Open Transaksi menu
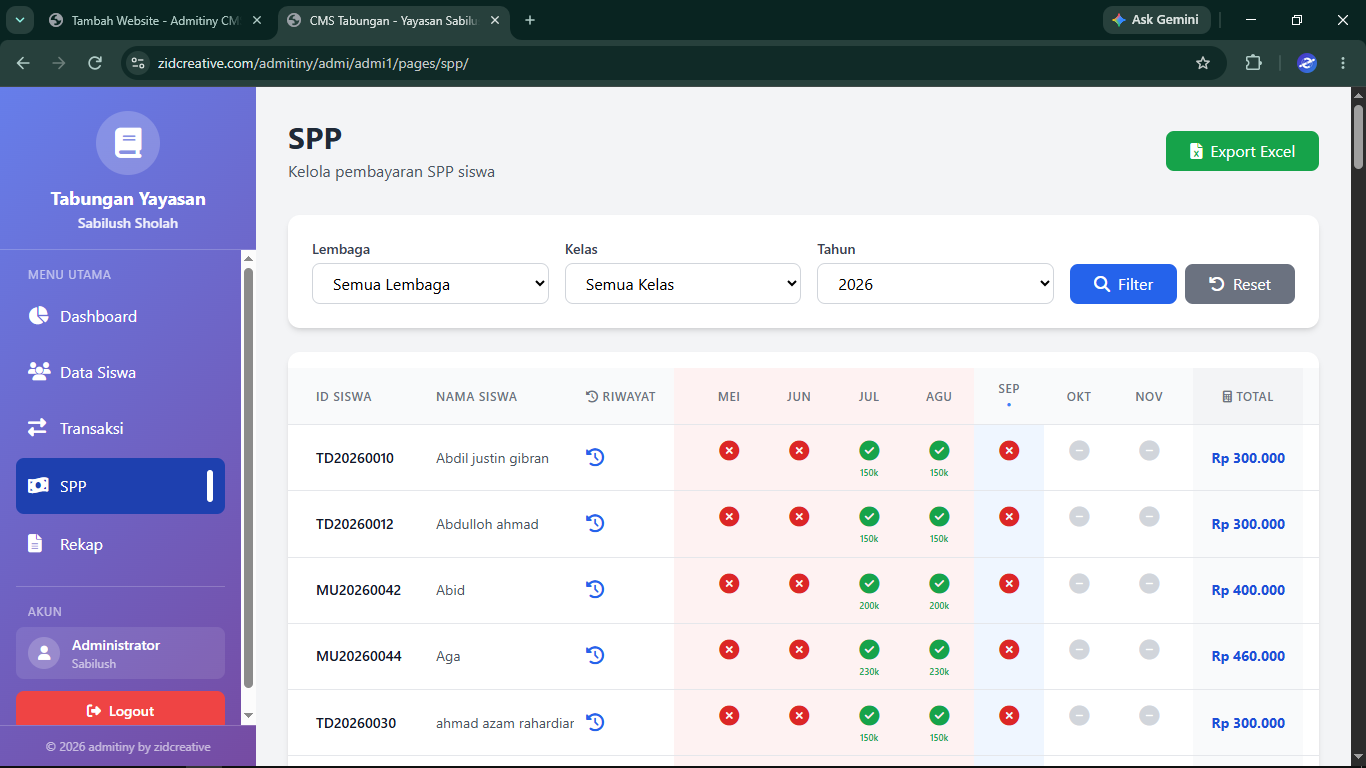Viewport: 1366px width, 768px height. coord(120,428)
